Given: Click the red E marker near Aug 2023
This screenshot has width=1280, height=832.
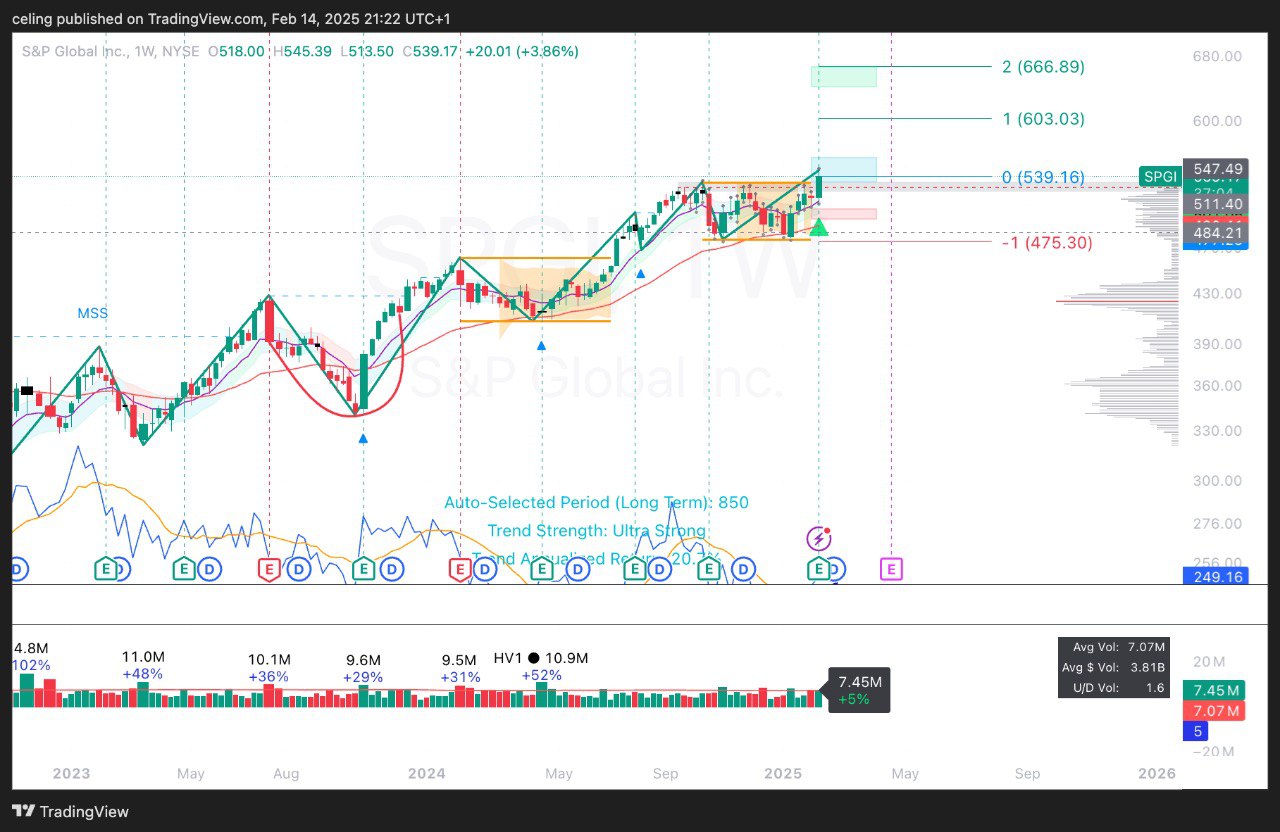Looking at the screenshot, I should click(x=268, y=569).
